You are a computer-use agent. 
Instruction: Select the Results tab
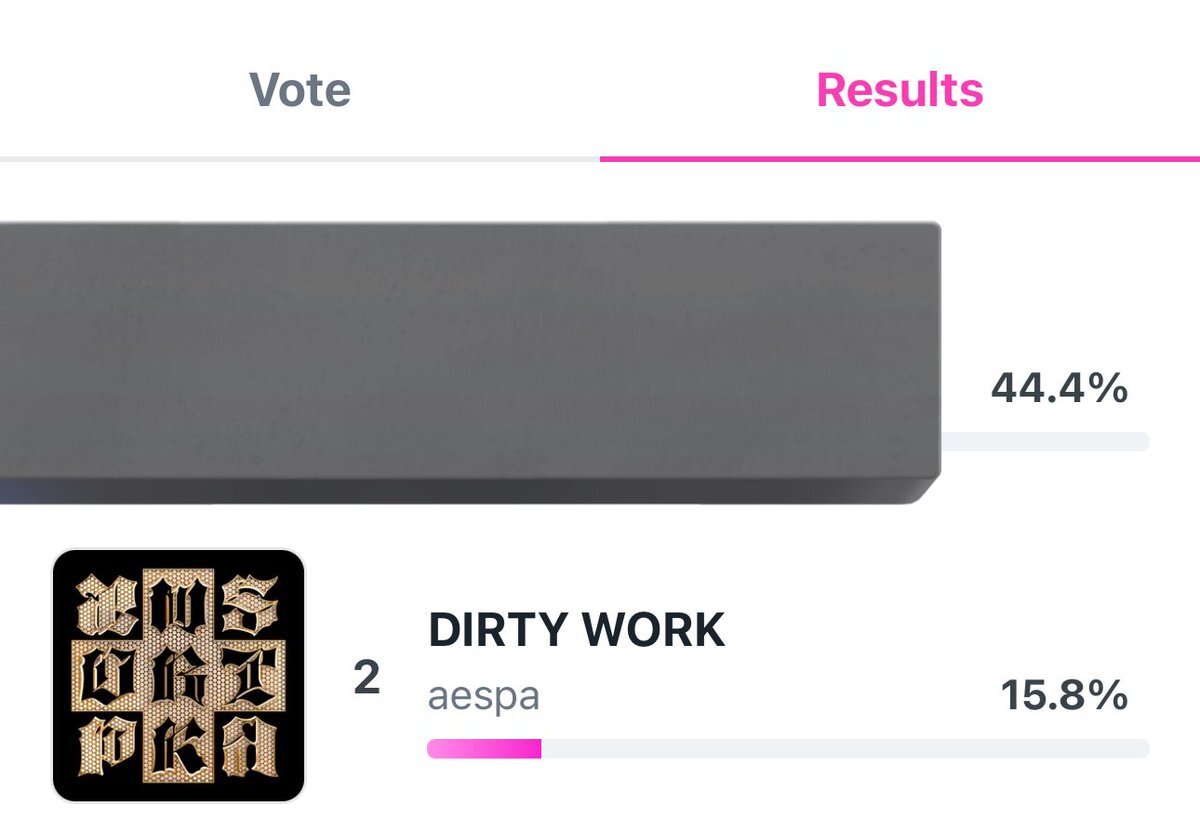(900, 90)
